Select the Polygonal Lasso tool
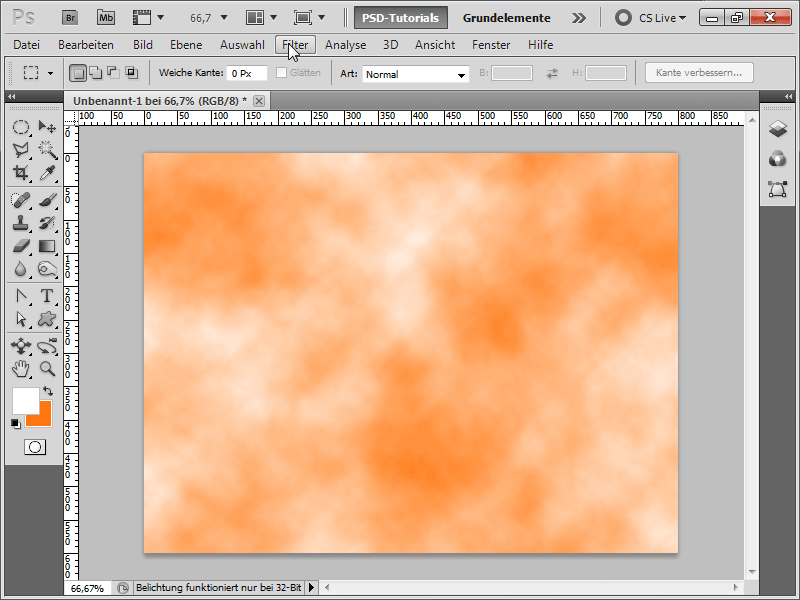This screenshot has width=800, height=600. 21,149
